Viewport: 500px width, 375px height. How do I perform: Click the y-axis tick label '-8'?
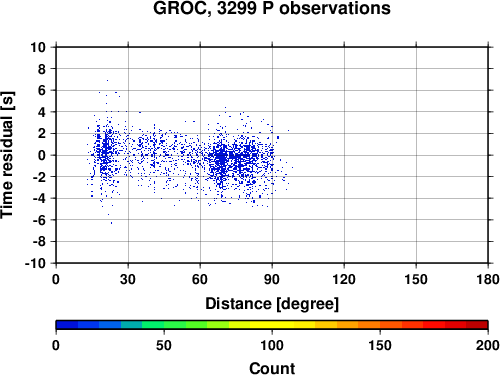pos(39,242)
